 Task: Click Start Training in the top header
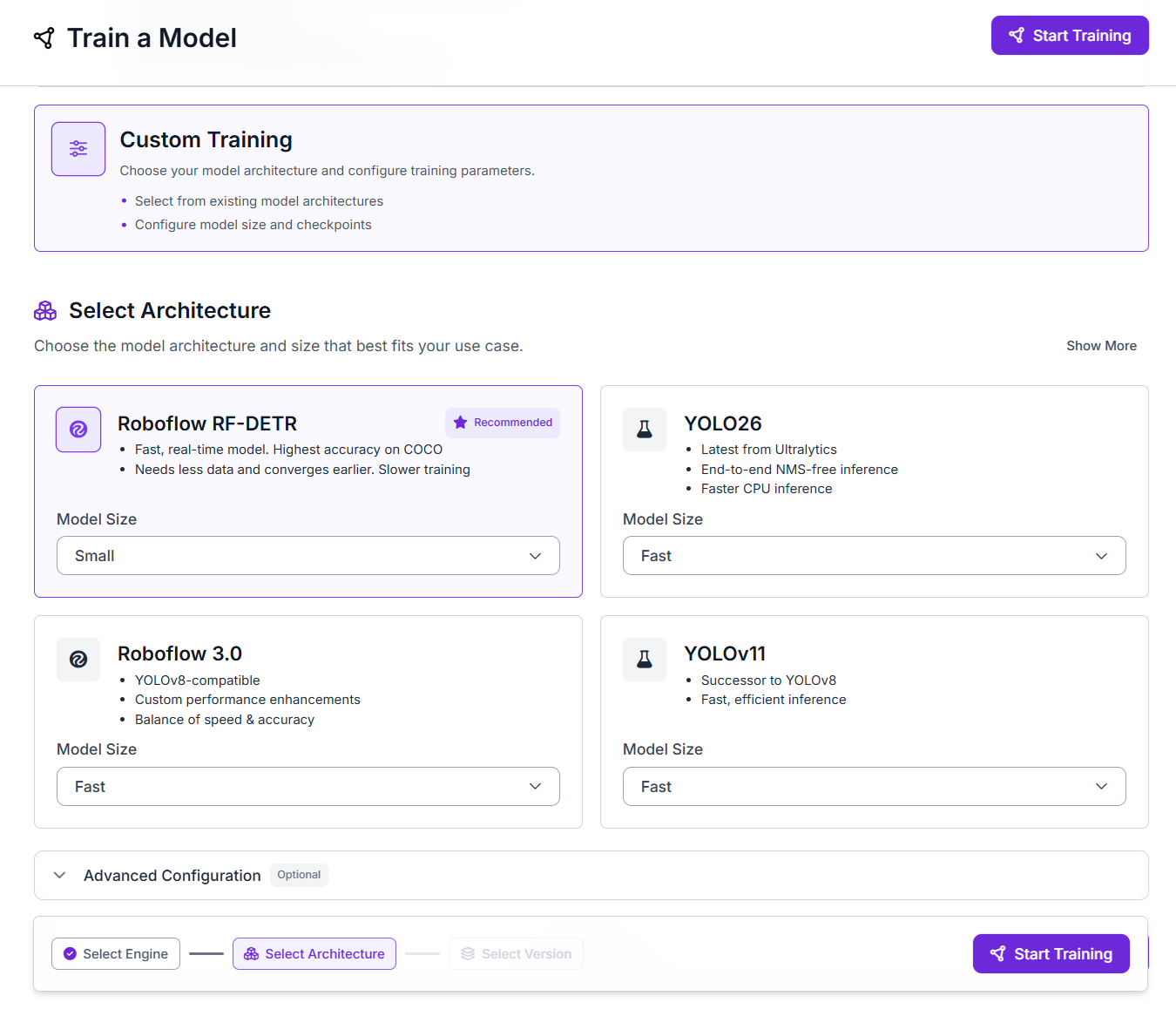pyautogui.click(x=1070, y=36)
